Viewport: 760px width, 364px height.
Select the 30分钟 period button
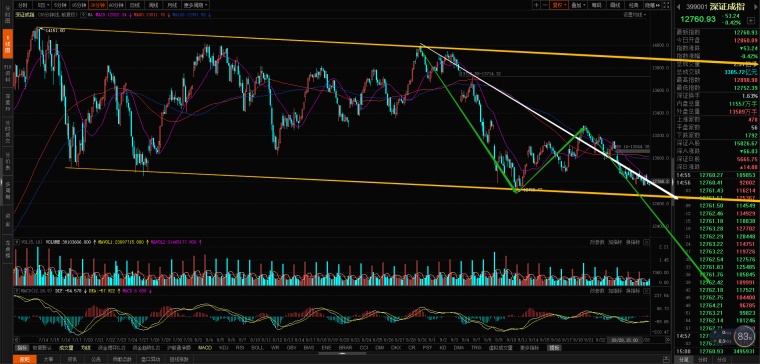pyautogui.click(x=97, y=5)
